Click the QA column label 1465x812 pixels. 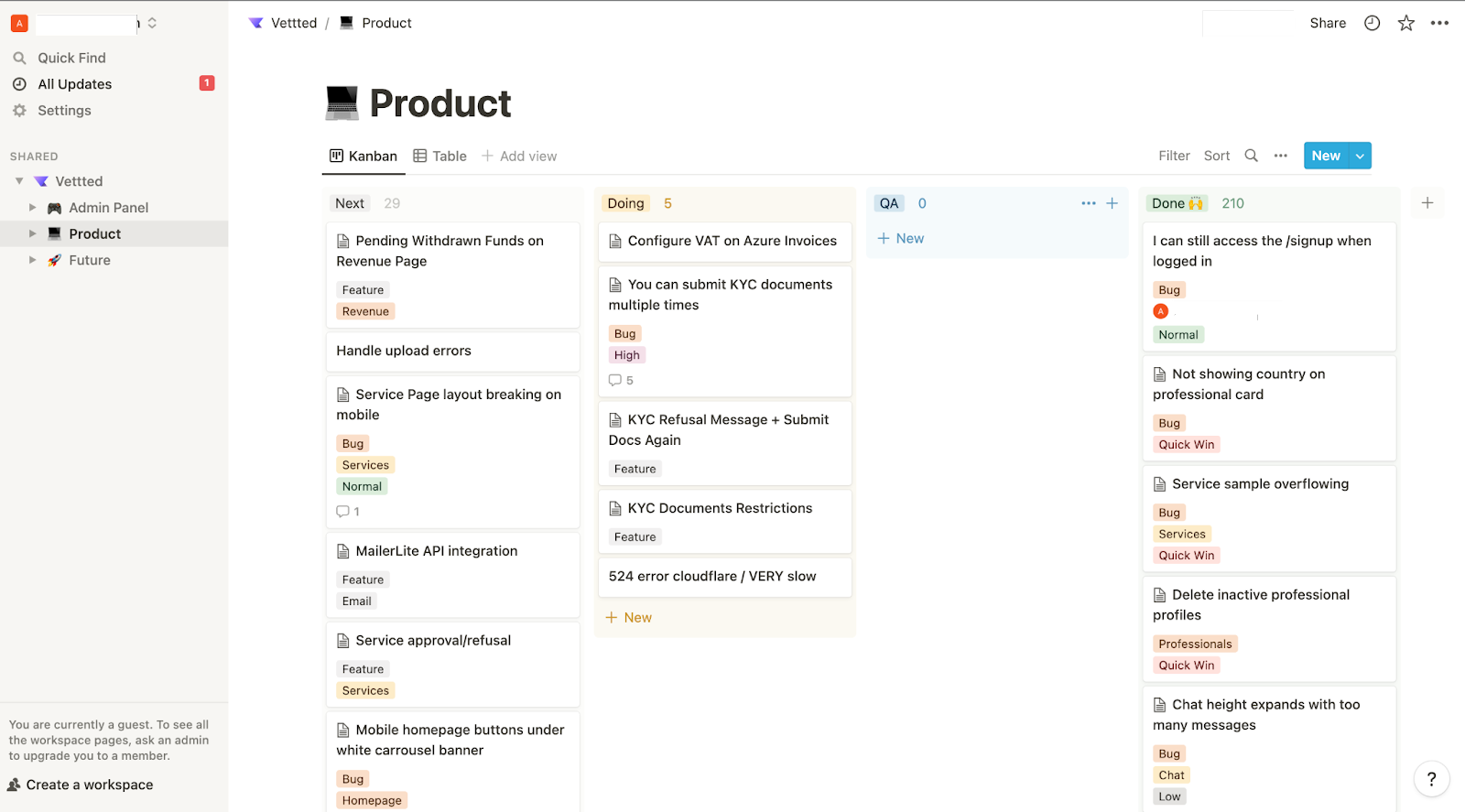click(889, 203)
